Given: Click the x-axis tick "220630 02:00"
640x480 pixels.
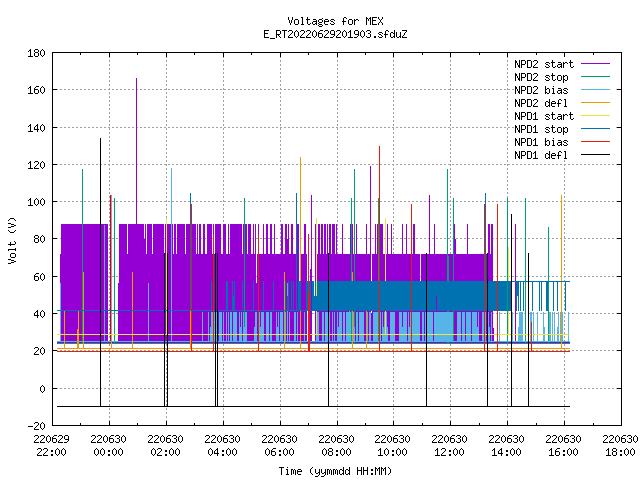Looking at the screenshot, I should tap(165, 446).
